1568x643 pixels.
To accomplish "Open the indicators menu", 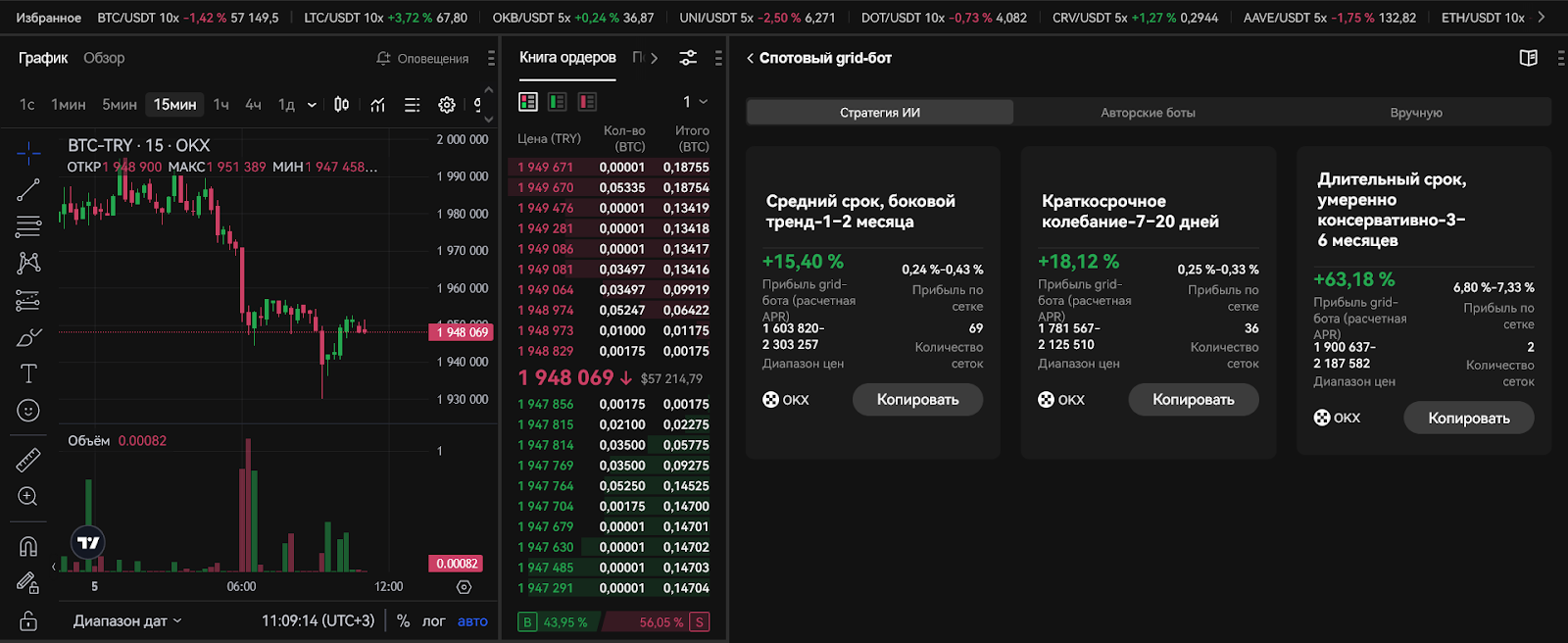I will 377,104.
